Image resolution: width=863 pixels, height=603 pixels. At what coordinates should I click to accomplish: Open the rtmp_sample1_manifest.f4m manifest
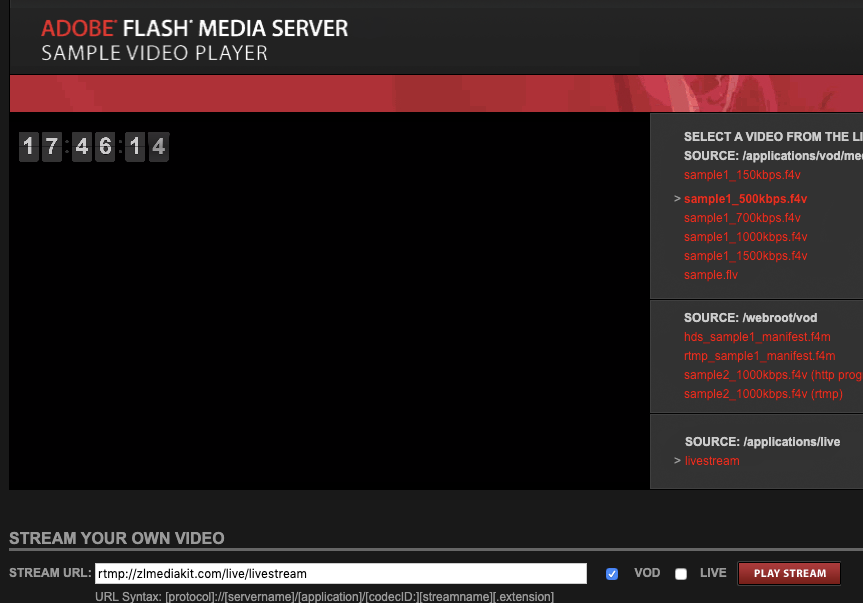coord(759,355)
